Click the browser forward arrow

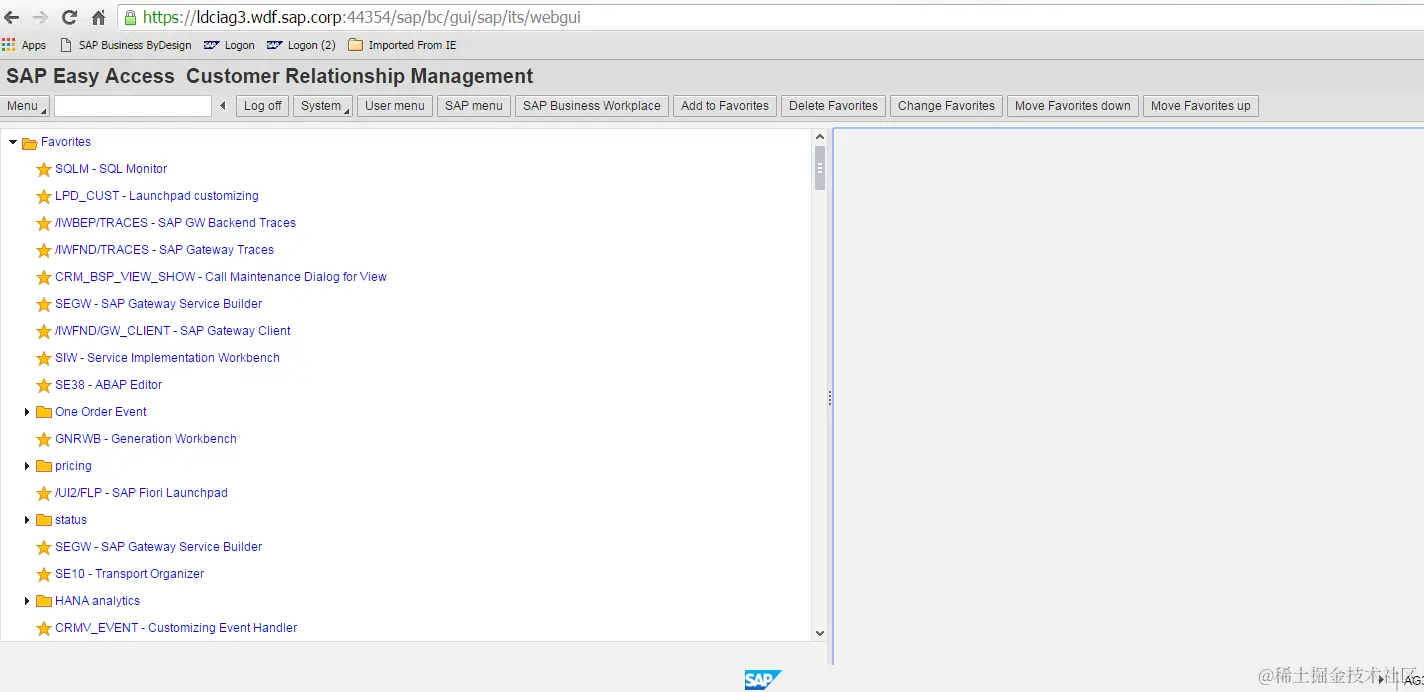[x=40, y=17]
